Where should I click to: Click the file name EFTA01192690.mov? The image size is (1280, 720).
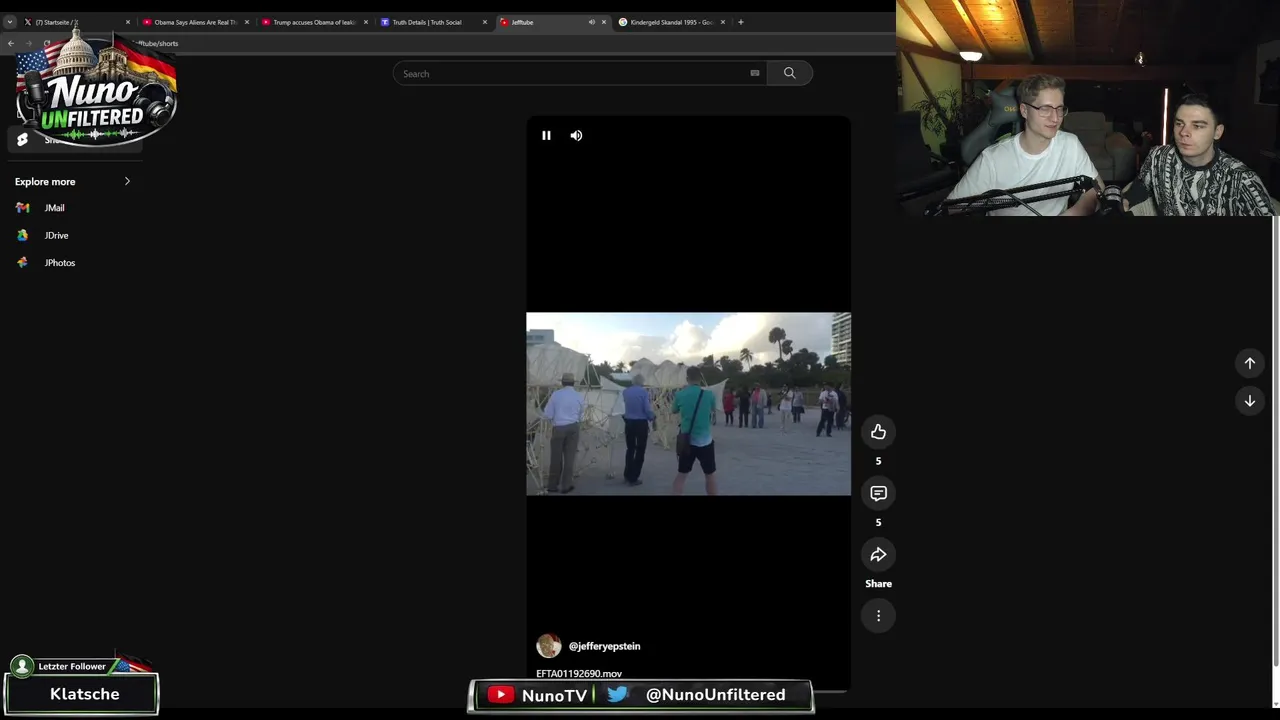click(579, 674)
